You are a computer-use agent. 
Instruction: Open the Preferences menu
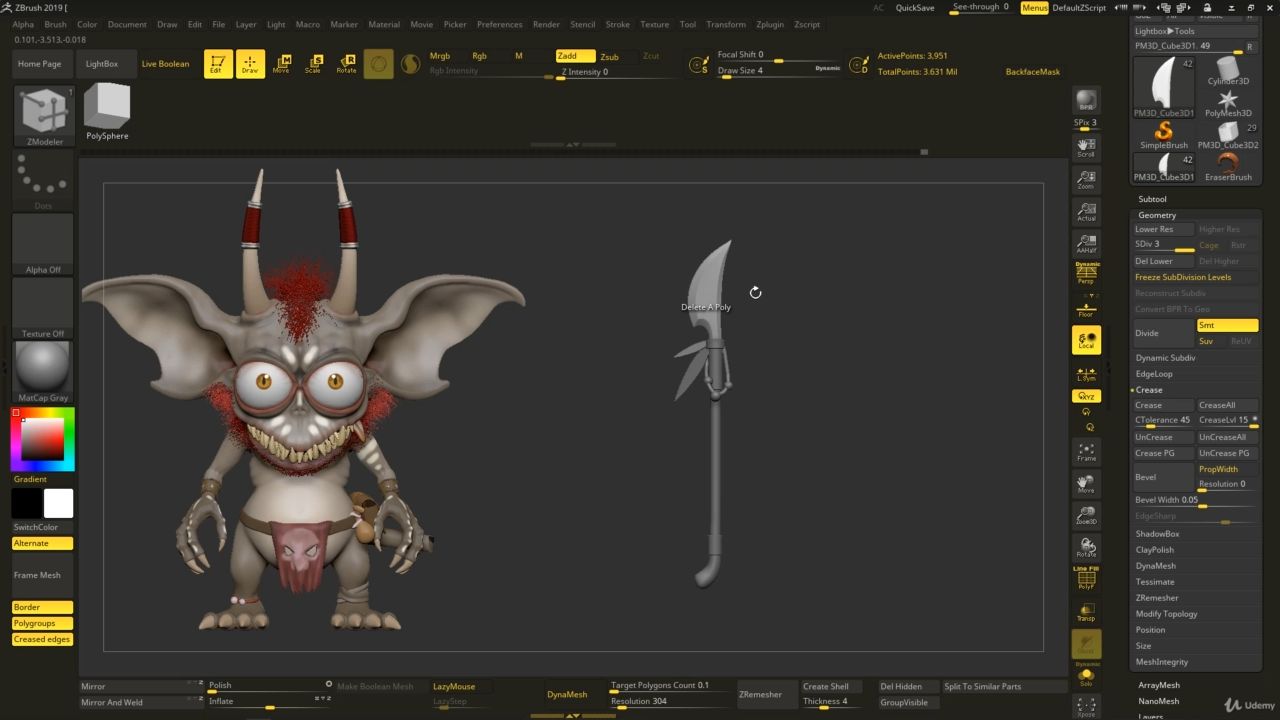[x=500, y=24]
